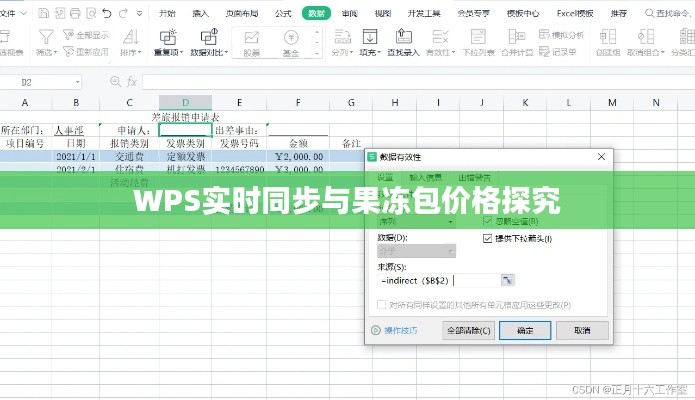The image size is (695, 400).
Task: Click the Redo arrow icon
Action: point(123,13)
